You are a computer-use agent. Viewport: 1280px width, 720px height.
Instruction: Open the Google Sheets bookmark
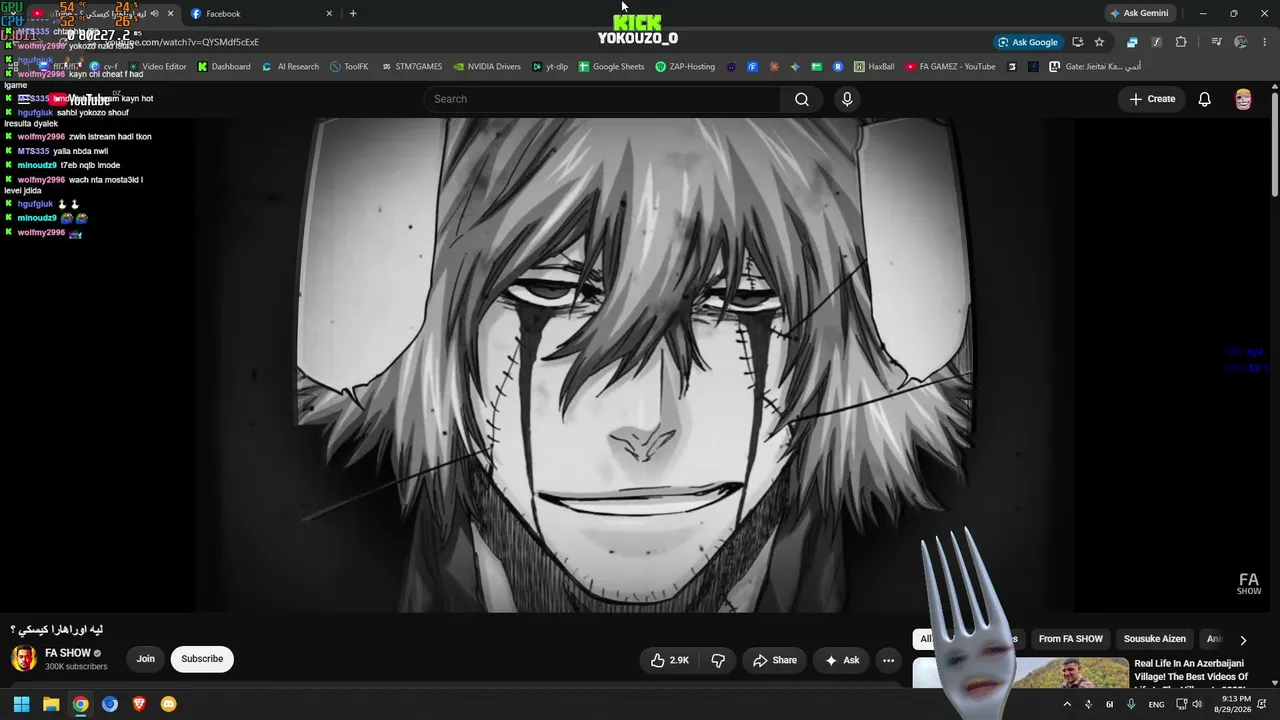(x=611, y=67)
